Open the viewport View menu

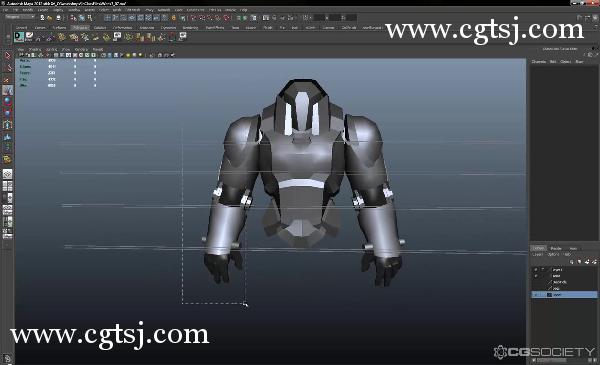coord(21,49)
